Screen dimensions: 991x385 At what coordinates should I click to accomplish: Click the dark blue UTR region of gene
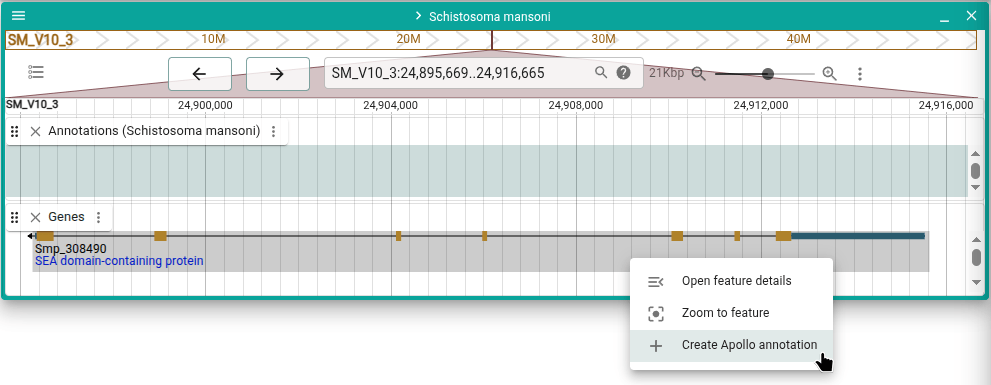[x=858, y=236]
